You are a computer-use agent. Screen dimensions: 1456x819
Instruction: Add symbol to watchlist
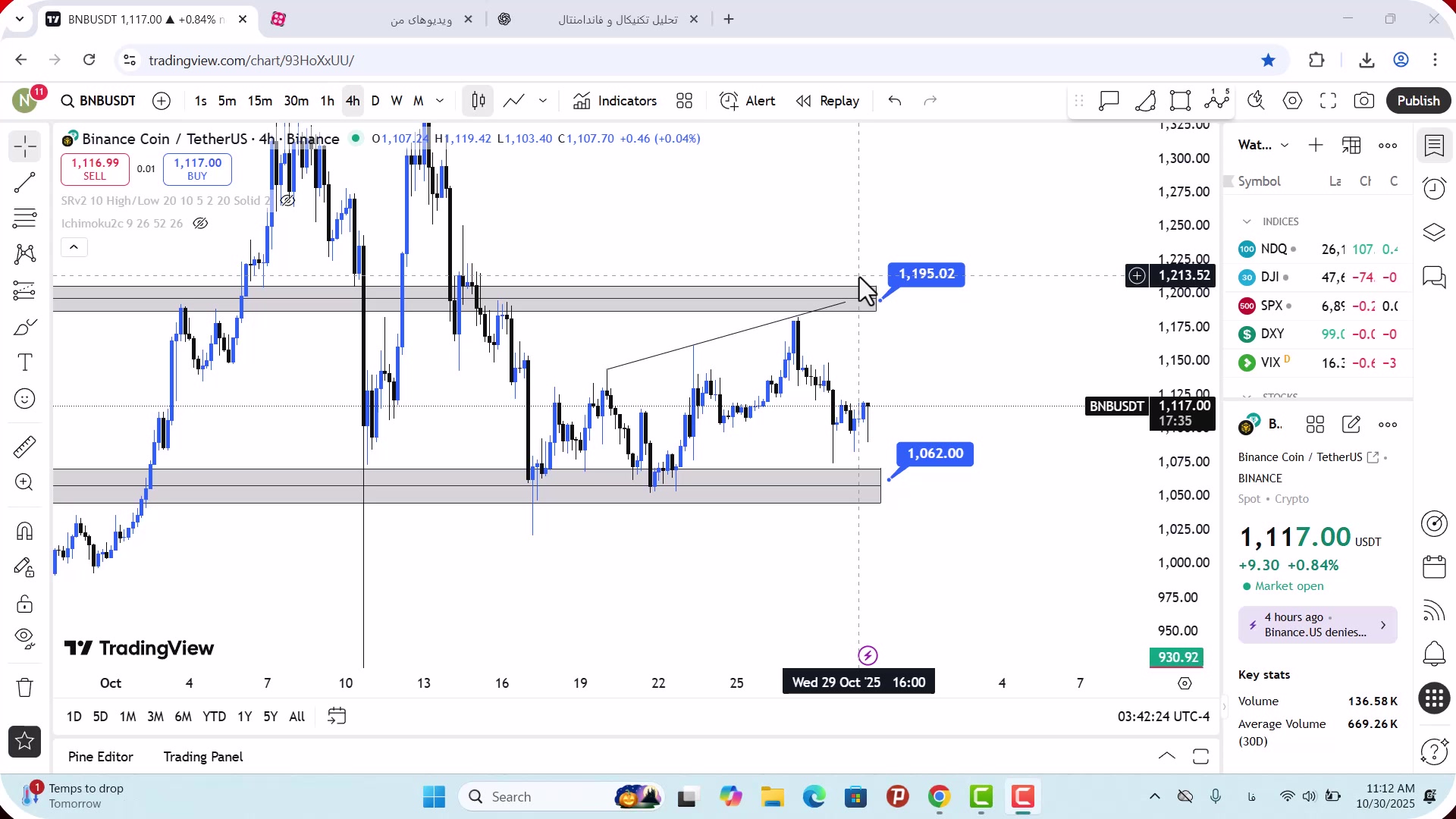pyautogui.click(x=1316, y=146)
